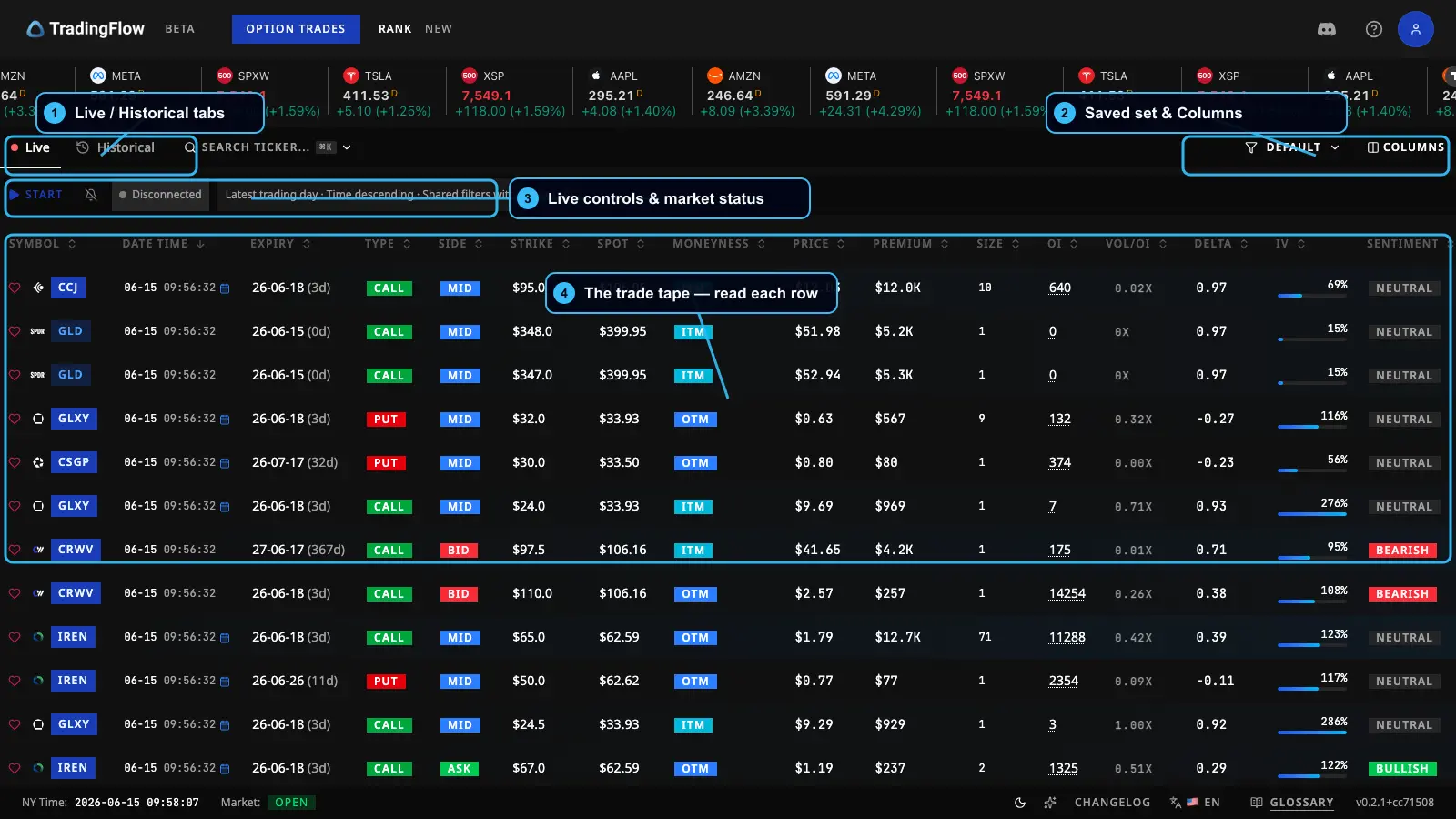Click calendar icon in GLXY $24.5 row
1456x819 pixels.
(225, 725)
